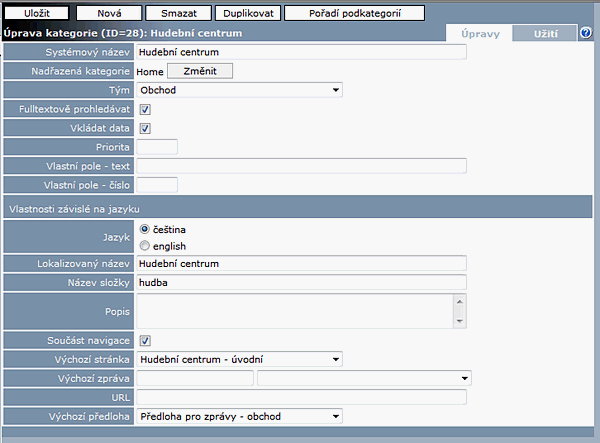Click Změnit to change parent category
The height and width of the screenshot is (443, 600).
(x=199, y=71)
